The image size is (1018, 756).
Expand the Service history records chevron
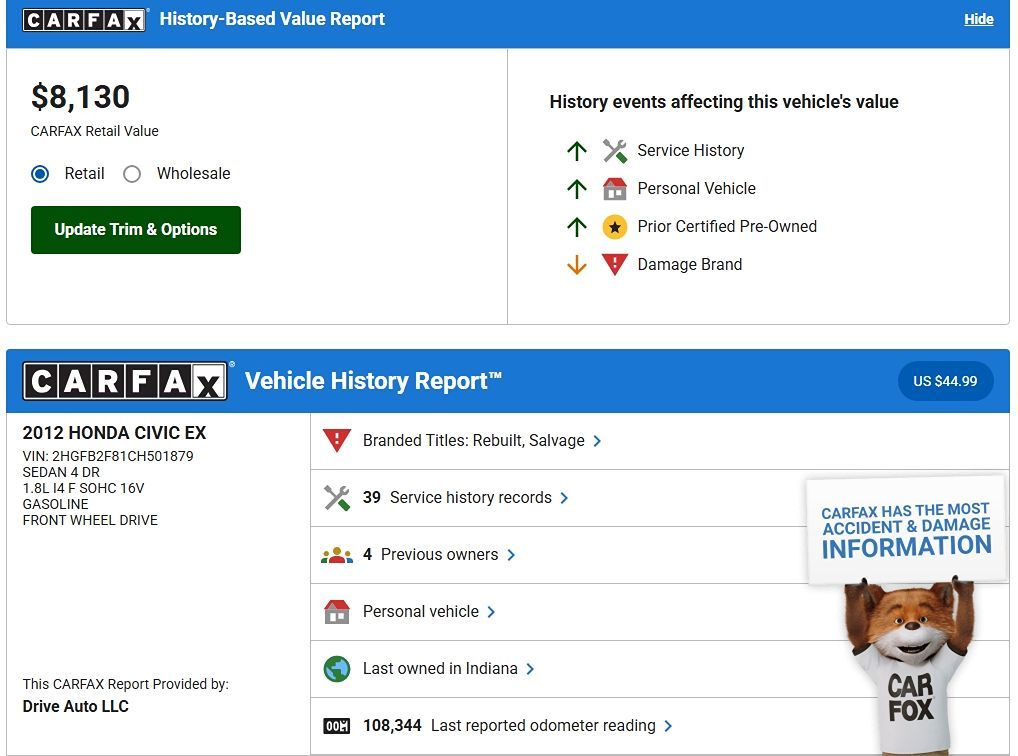coord(564,498)
